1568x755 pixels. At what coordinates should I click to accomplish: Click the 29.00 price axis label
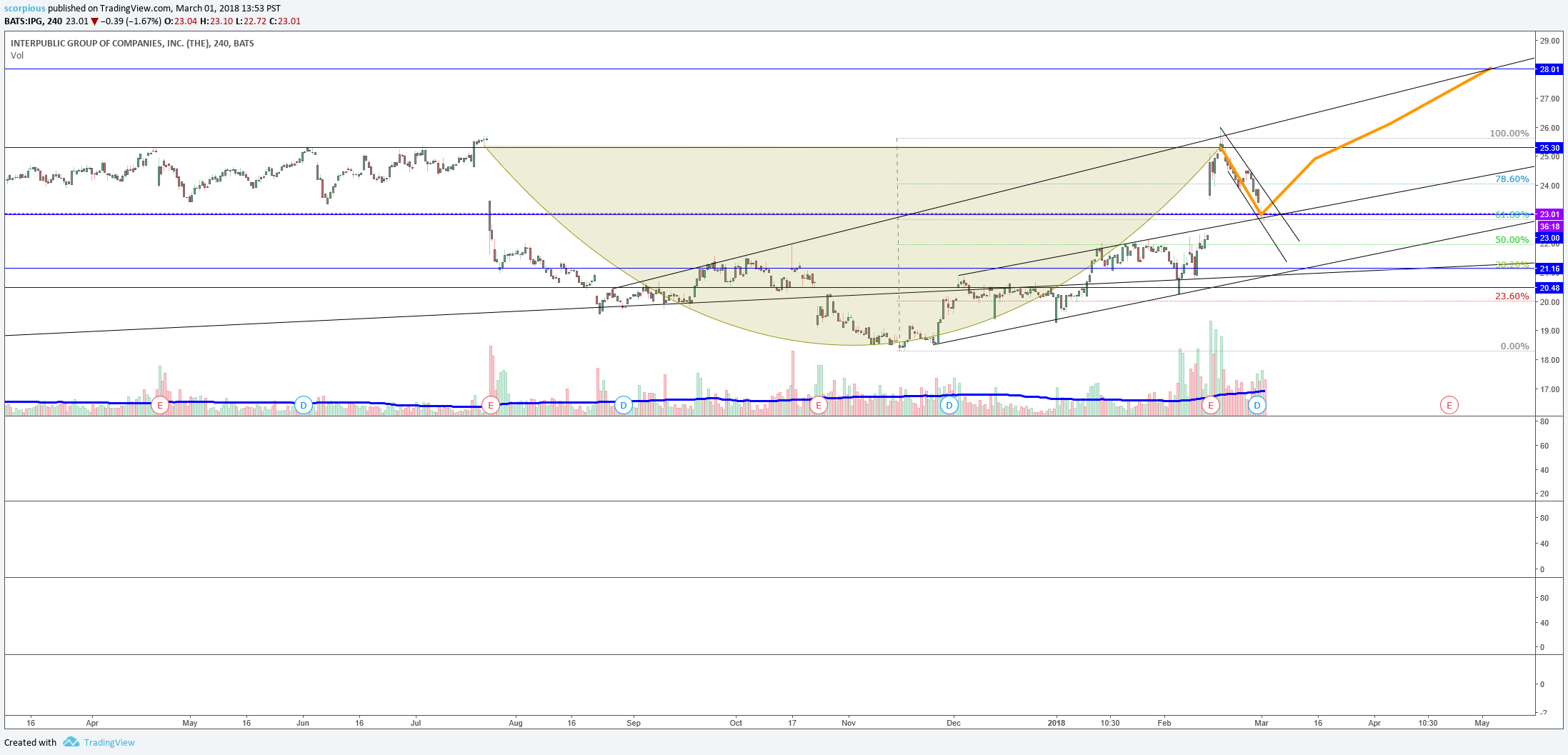pos(1549,41)
